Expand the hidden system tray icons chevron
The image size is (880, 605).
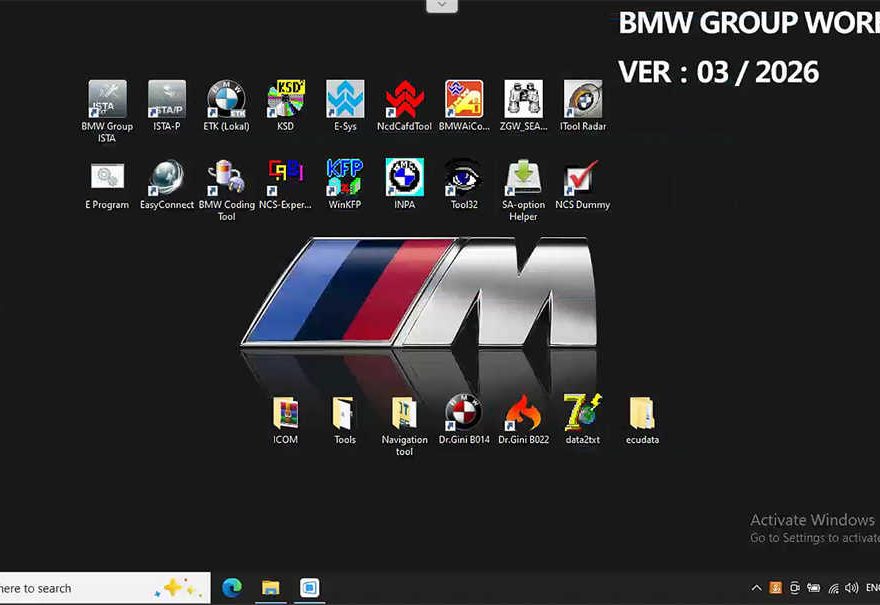pyautogui.click(x=757, y=588)
